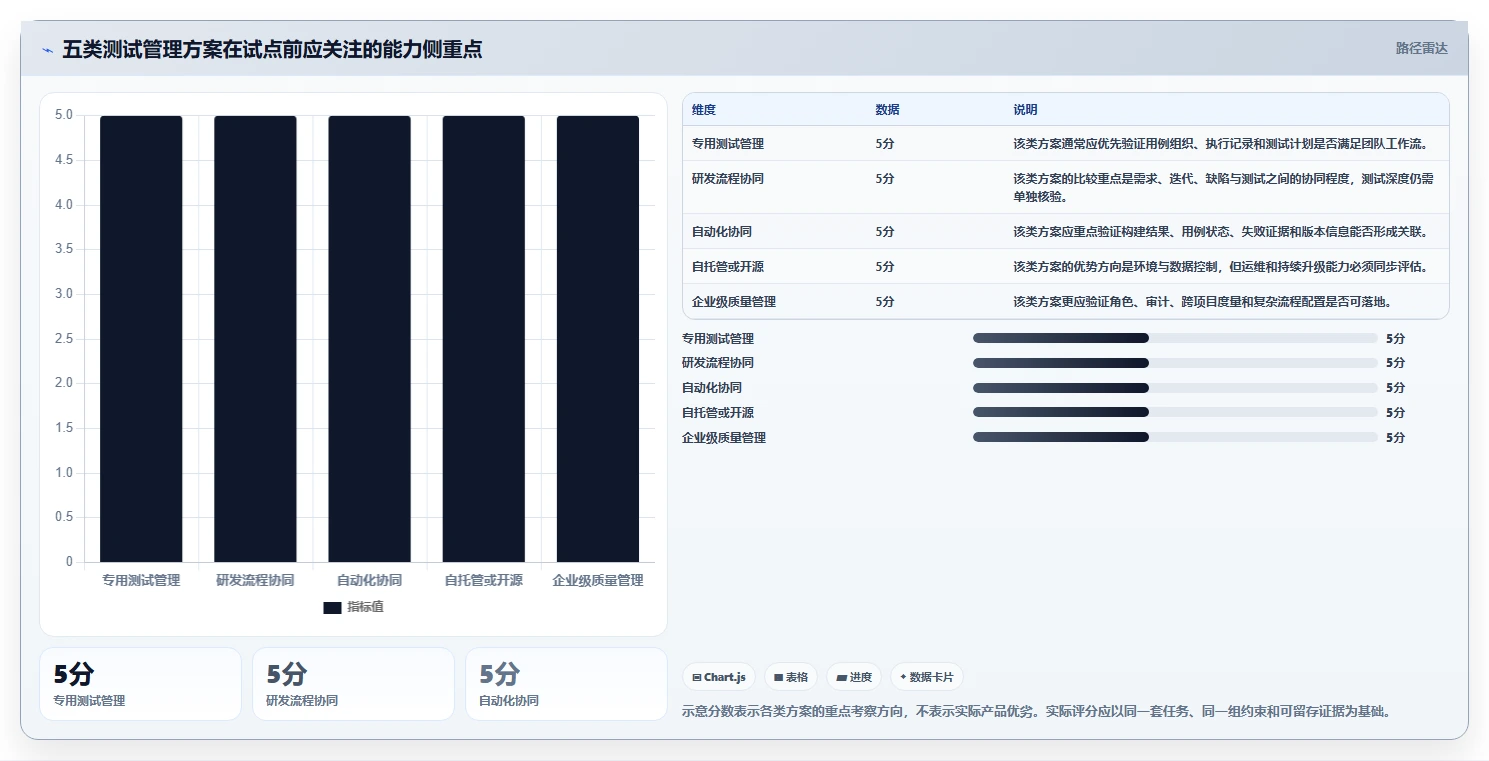Click 5分 in the 自动化协同 table row

coord(885,232)
